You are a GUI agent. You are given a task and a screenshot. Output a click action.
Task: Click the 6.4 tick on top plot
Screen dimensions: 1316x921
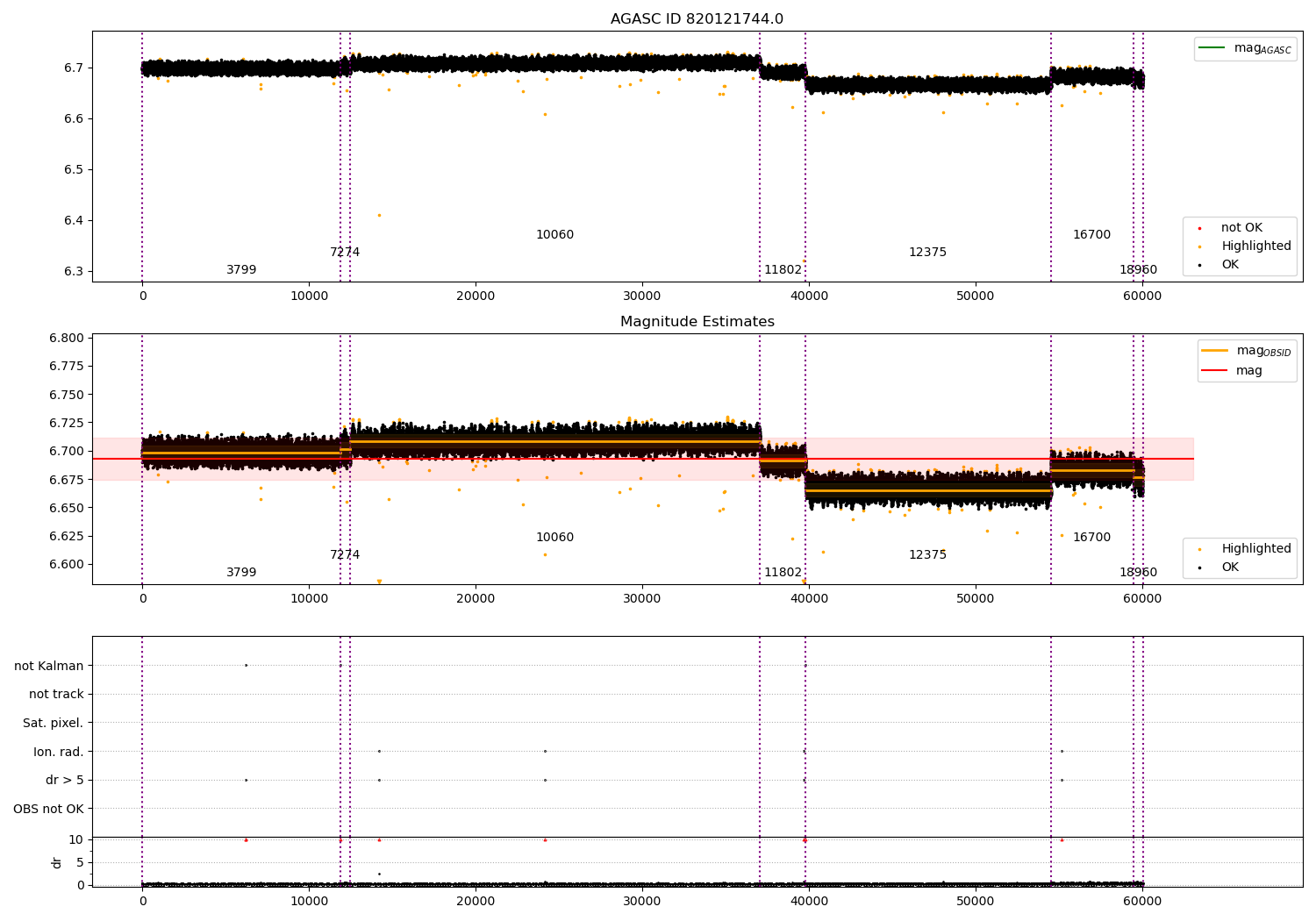click(73, 221)
